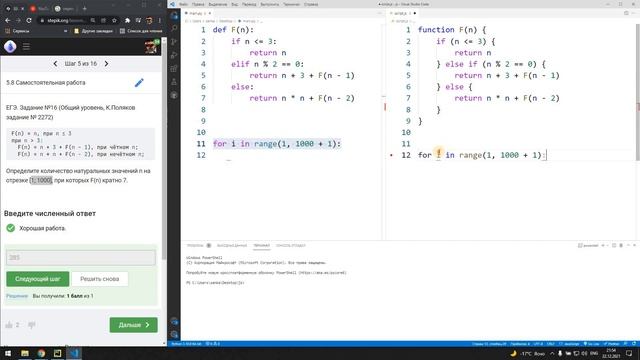Open the Accounts icon in VS Code activity bar
This screenshot has height=360, width=640.
pos(174,321)
